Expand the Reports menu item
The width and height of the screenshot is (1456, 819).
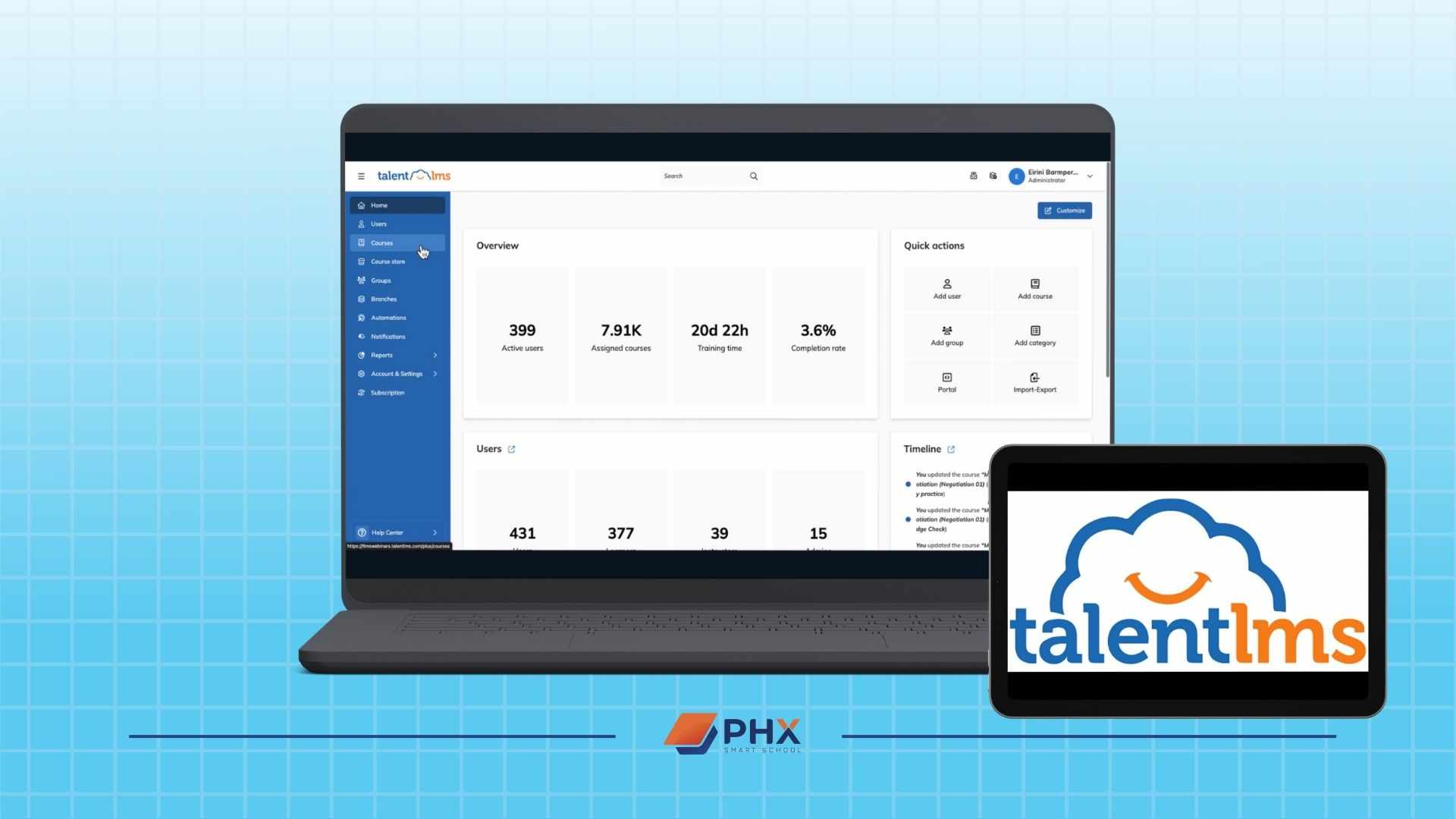[435, 355]
